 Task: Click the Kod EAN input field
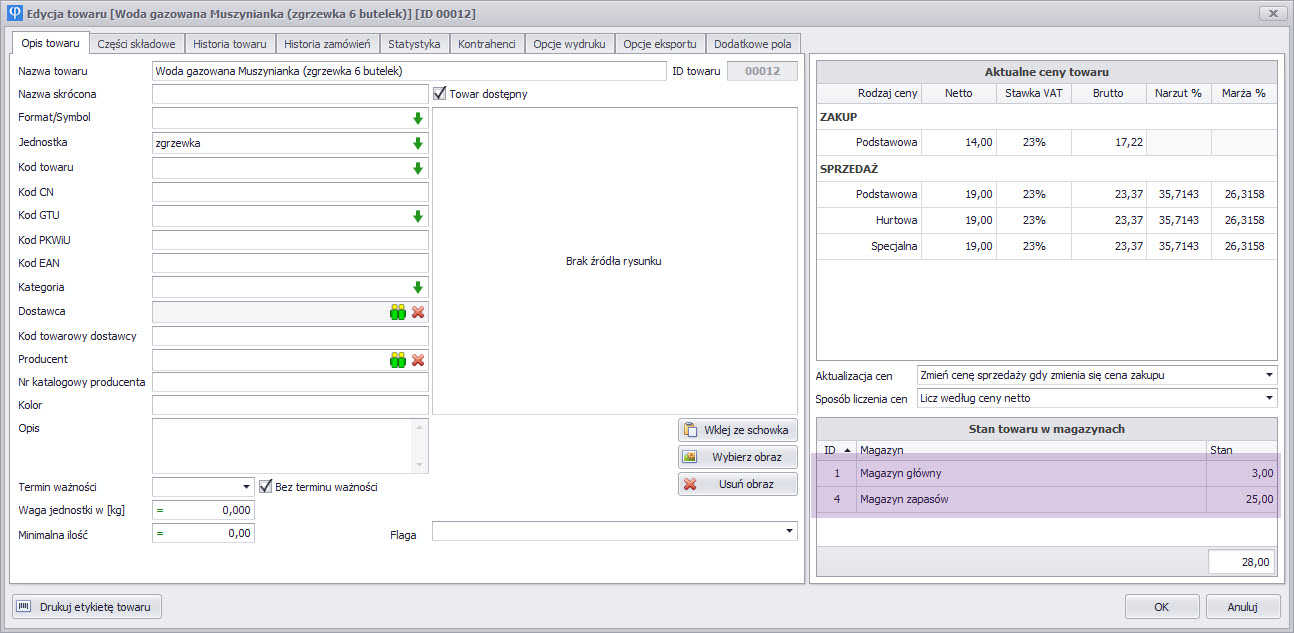[290, 264]
